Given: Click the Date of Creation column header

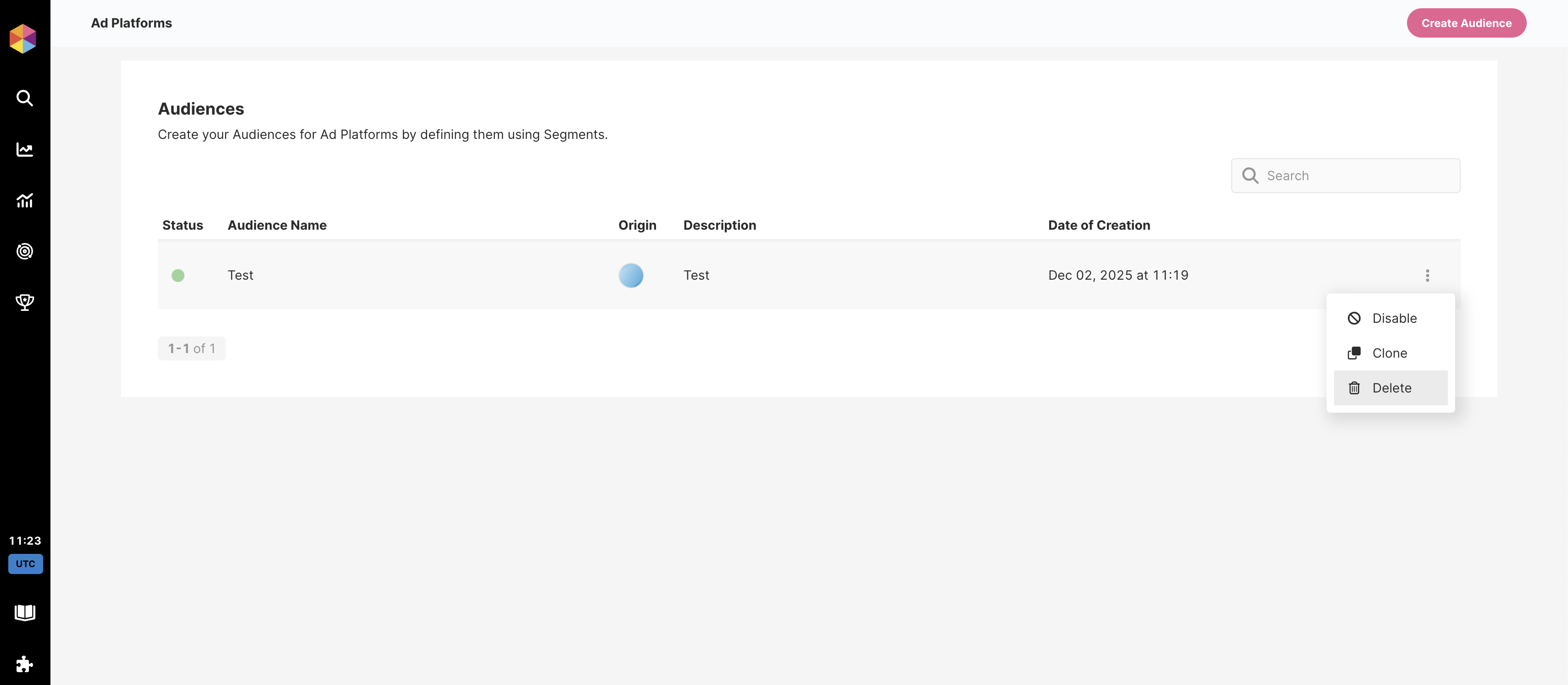Looking at the screenshot, I should click(x=1099, y=225).
